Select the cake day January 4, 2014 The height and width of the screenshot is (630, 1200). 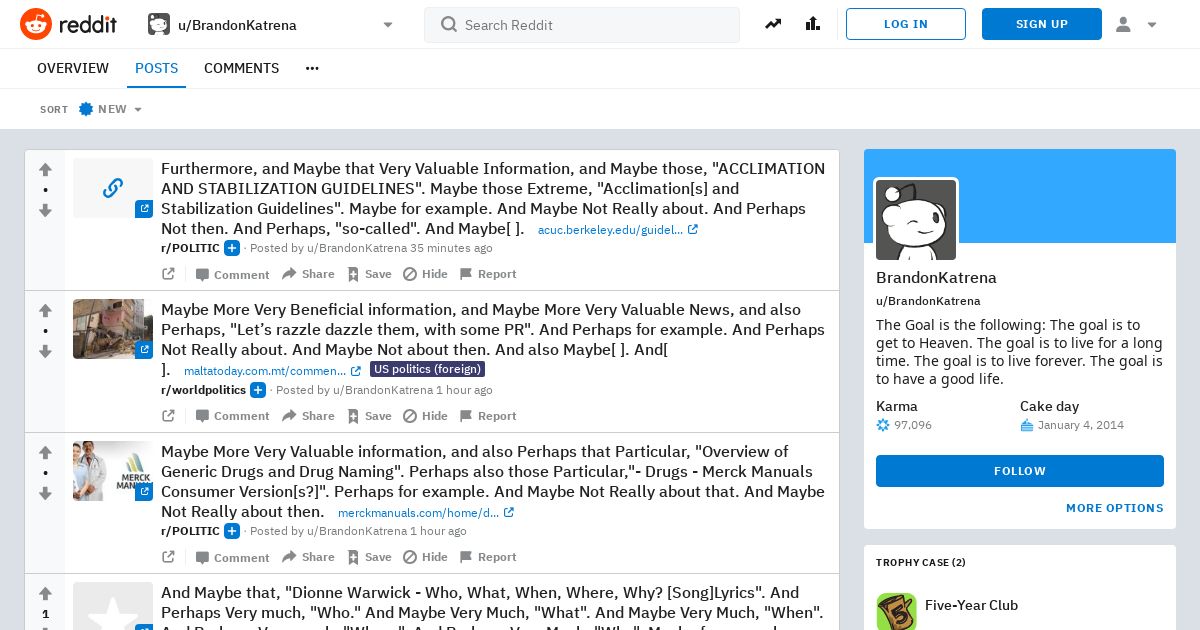(x=1081, y=425)
